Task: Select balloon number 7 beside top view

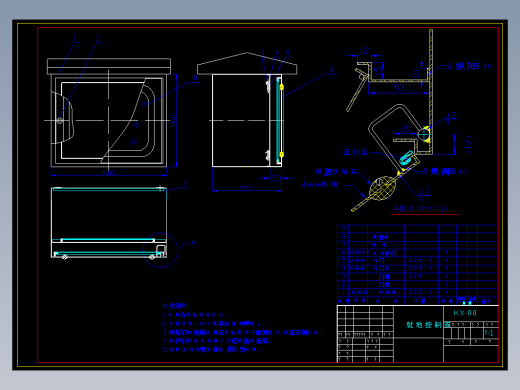Action: [x=185, y=184]
